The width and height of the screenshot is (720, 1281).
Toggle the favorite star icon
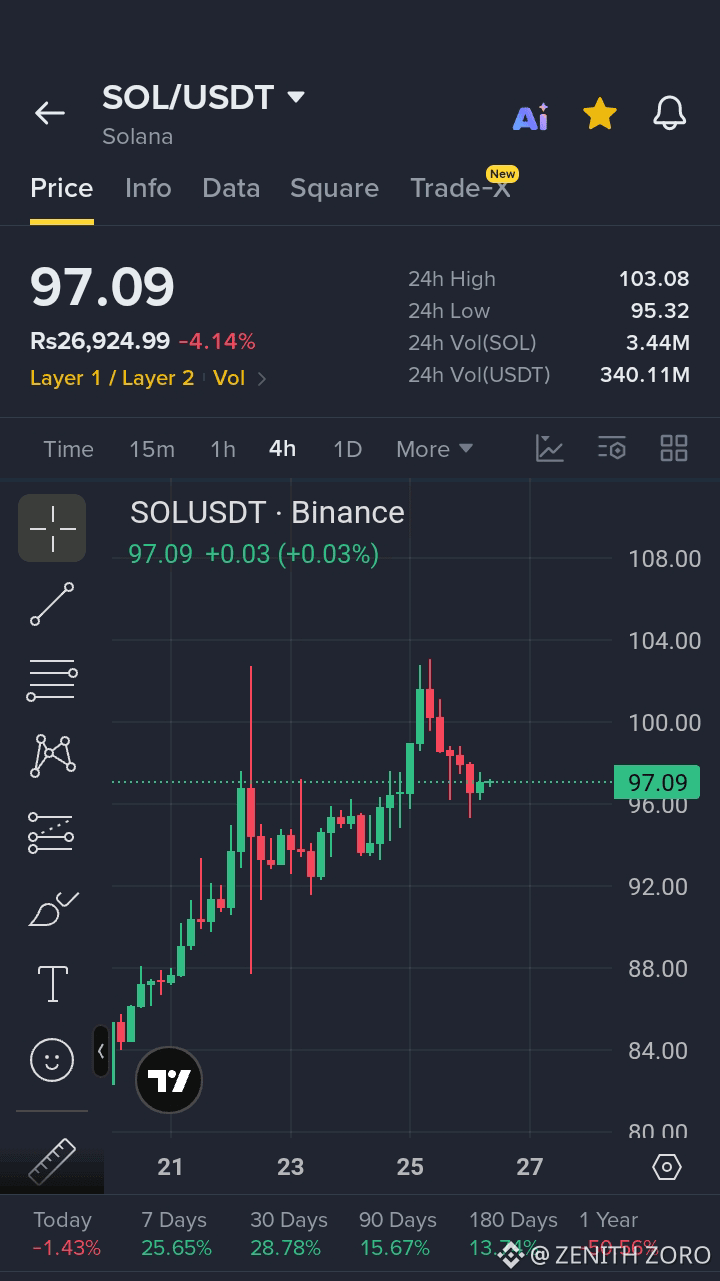point(599,114)
